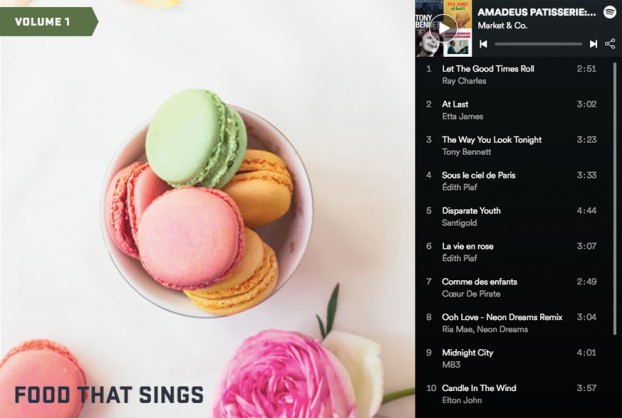The height and width of the screenshot is (418, 622).
Task: Skip to the previous track
Action: tap(483, 44)
